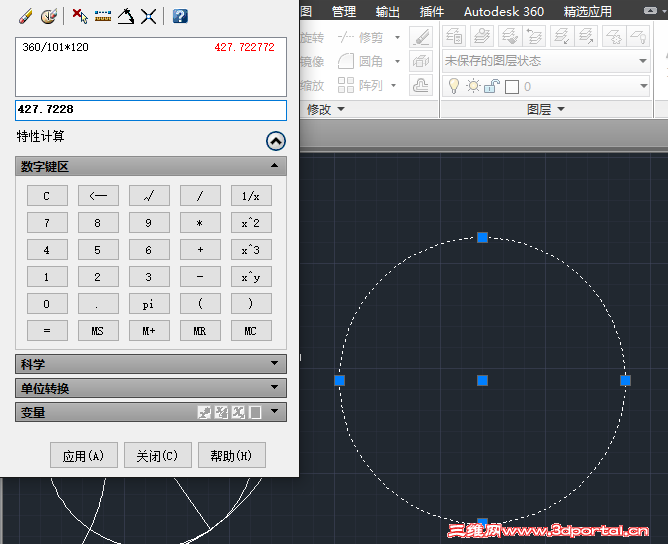
Task: Click the backspace arrow key
Action: coord(98,196)
